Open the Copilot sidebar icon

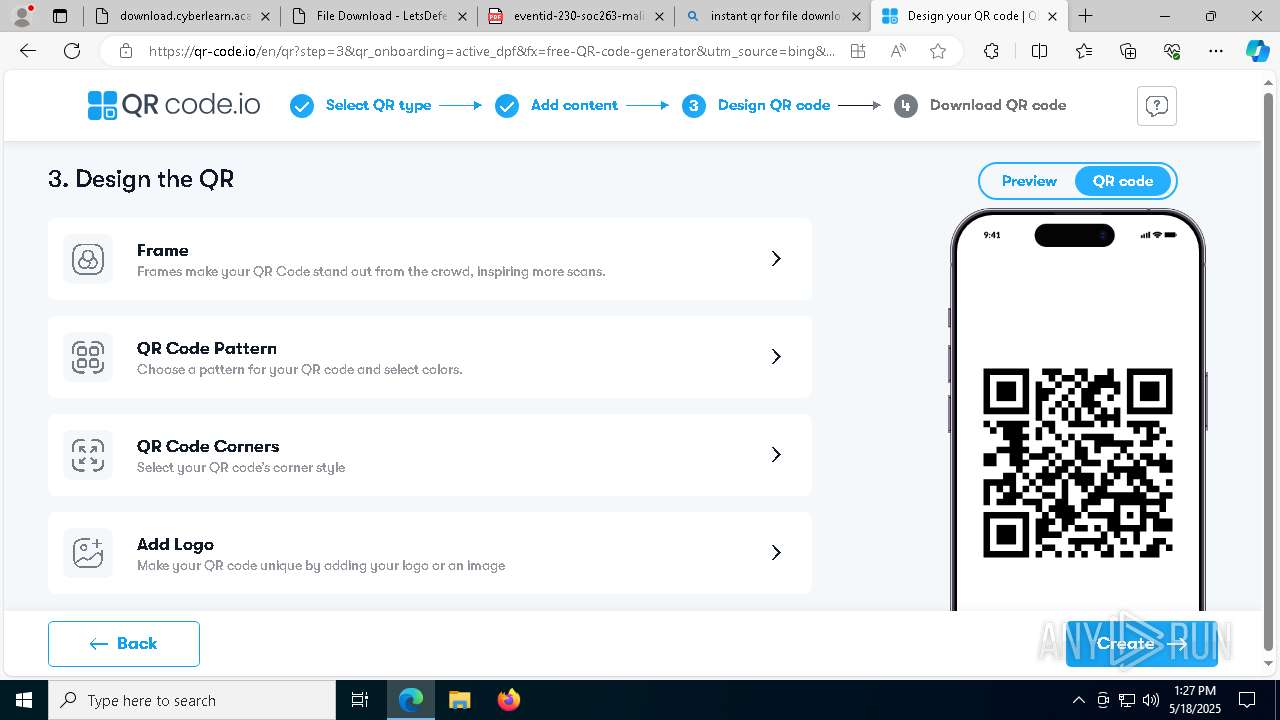(1257, 51)
